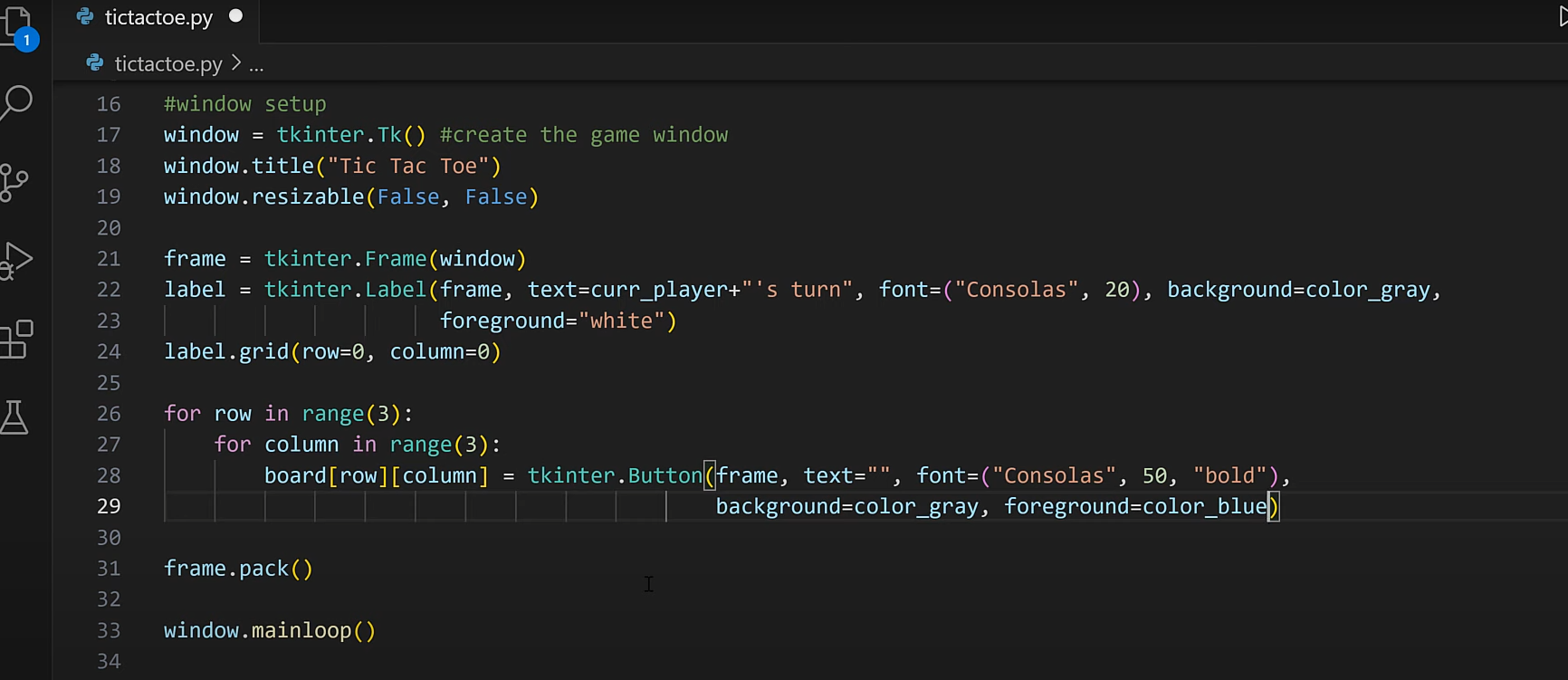Image resolution: width=1568 pixels, height=680 pixels.
Task: Click the unsaved dot on tictactoe.py tab
Action: coord(236,16)
